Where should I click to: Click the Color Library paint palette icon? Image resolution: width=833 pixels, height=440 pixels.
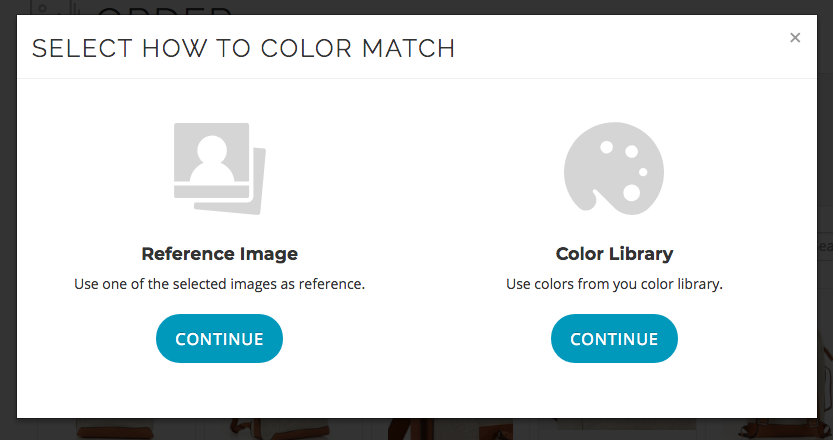point(613,170)
